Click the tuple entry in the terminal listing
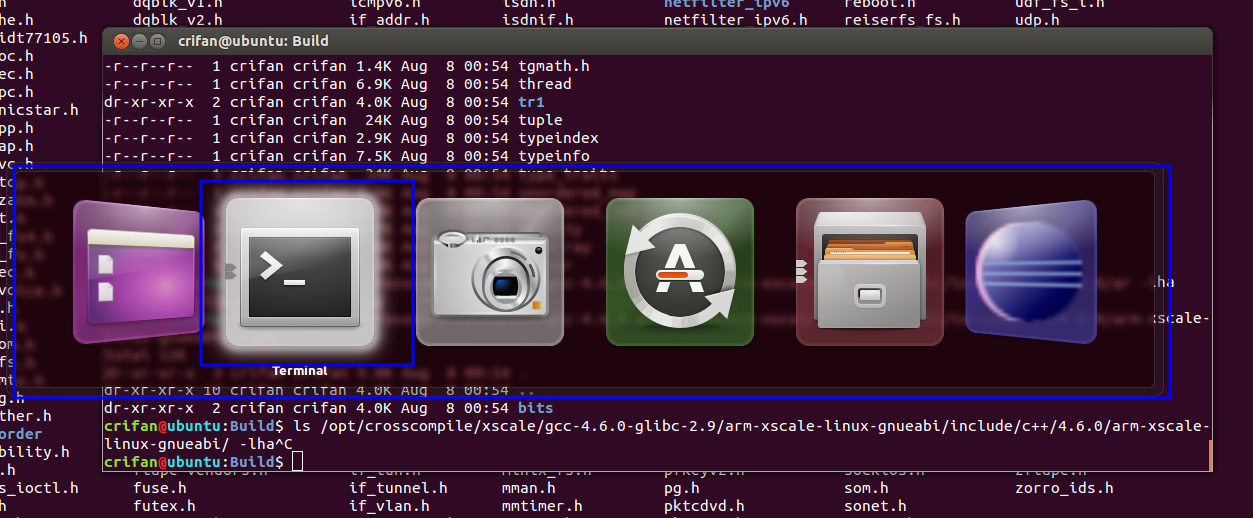The height and width of the screenshot is (518, 1253). click(x=540, y=120)
